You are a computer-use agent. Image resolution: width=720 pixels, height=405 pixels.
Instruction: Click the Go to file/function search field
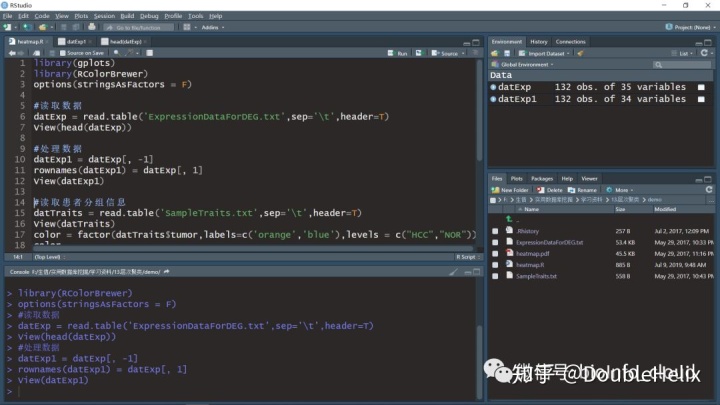139,28
